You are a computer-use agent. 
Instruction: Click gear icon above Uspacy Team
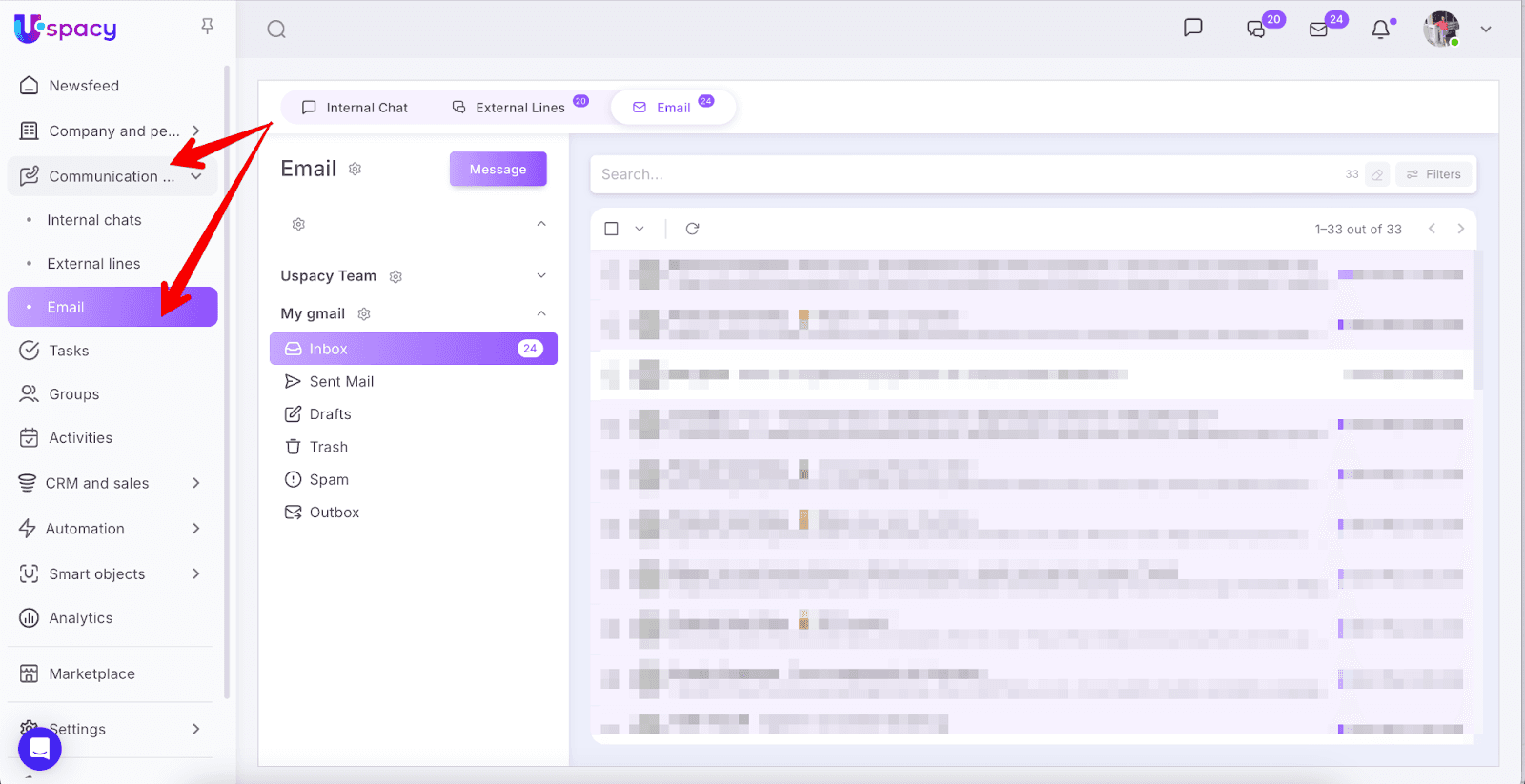point(298,224)
